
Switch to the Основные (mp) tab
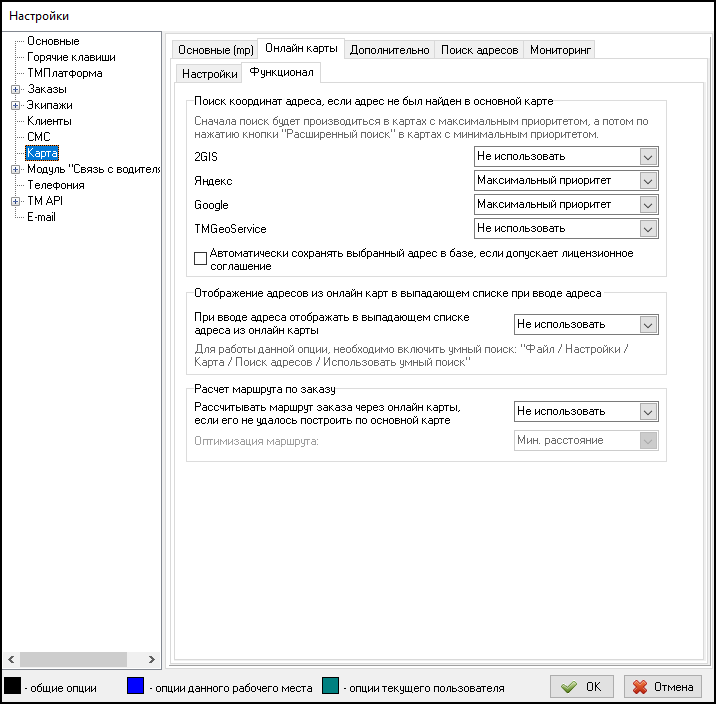(x=214, y=50)
